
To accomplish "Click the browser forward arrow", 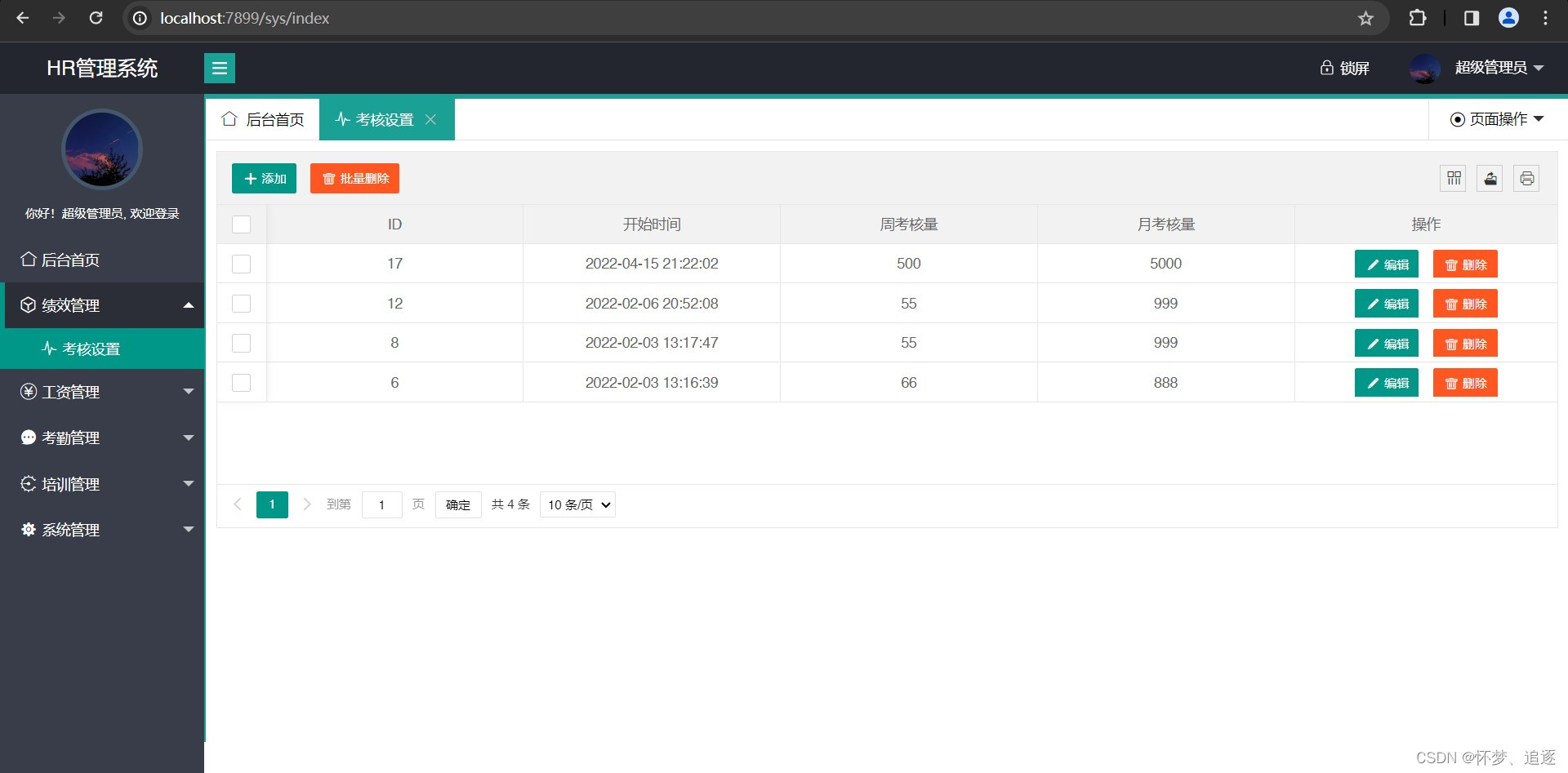I will tap(59, 18).
